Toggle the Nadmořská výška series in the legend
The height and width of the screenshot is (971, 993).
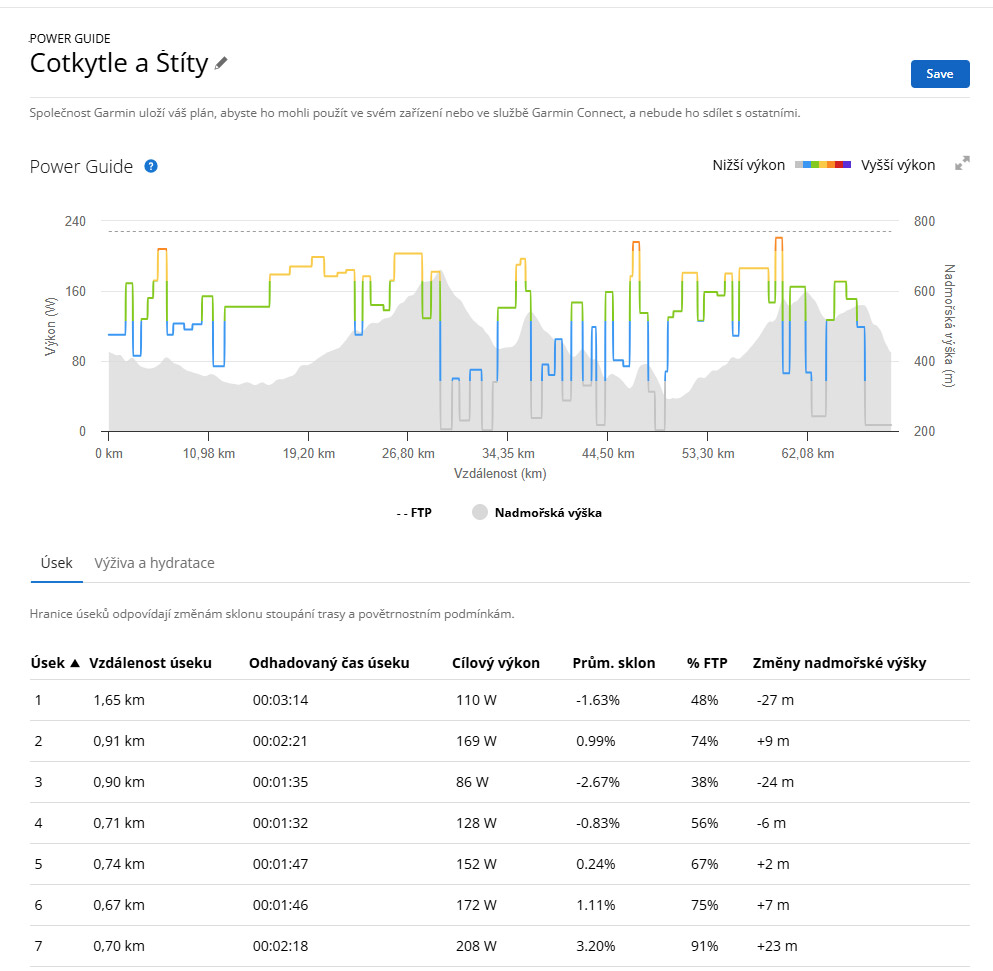click(537, 513)
